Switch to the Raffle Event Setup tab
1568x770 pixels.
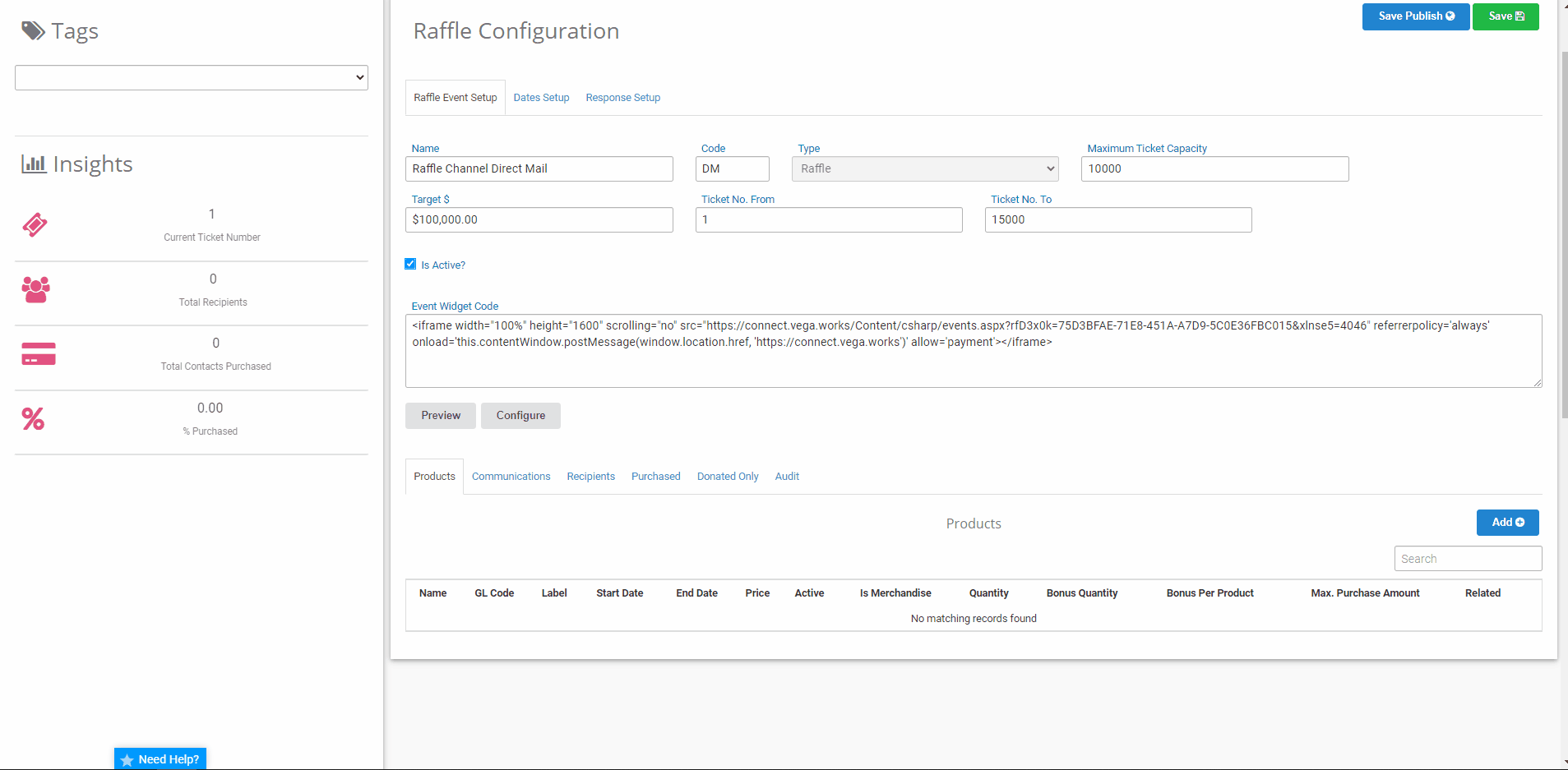(456, 98)
